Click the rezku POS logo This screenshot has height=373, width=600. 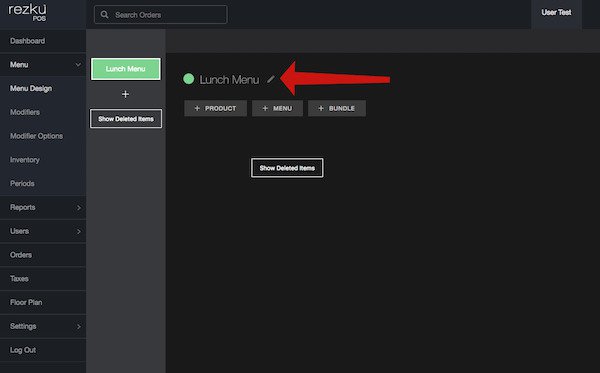[28, 13]
